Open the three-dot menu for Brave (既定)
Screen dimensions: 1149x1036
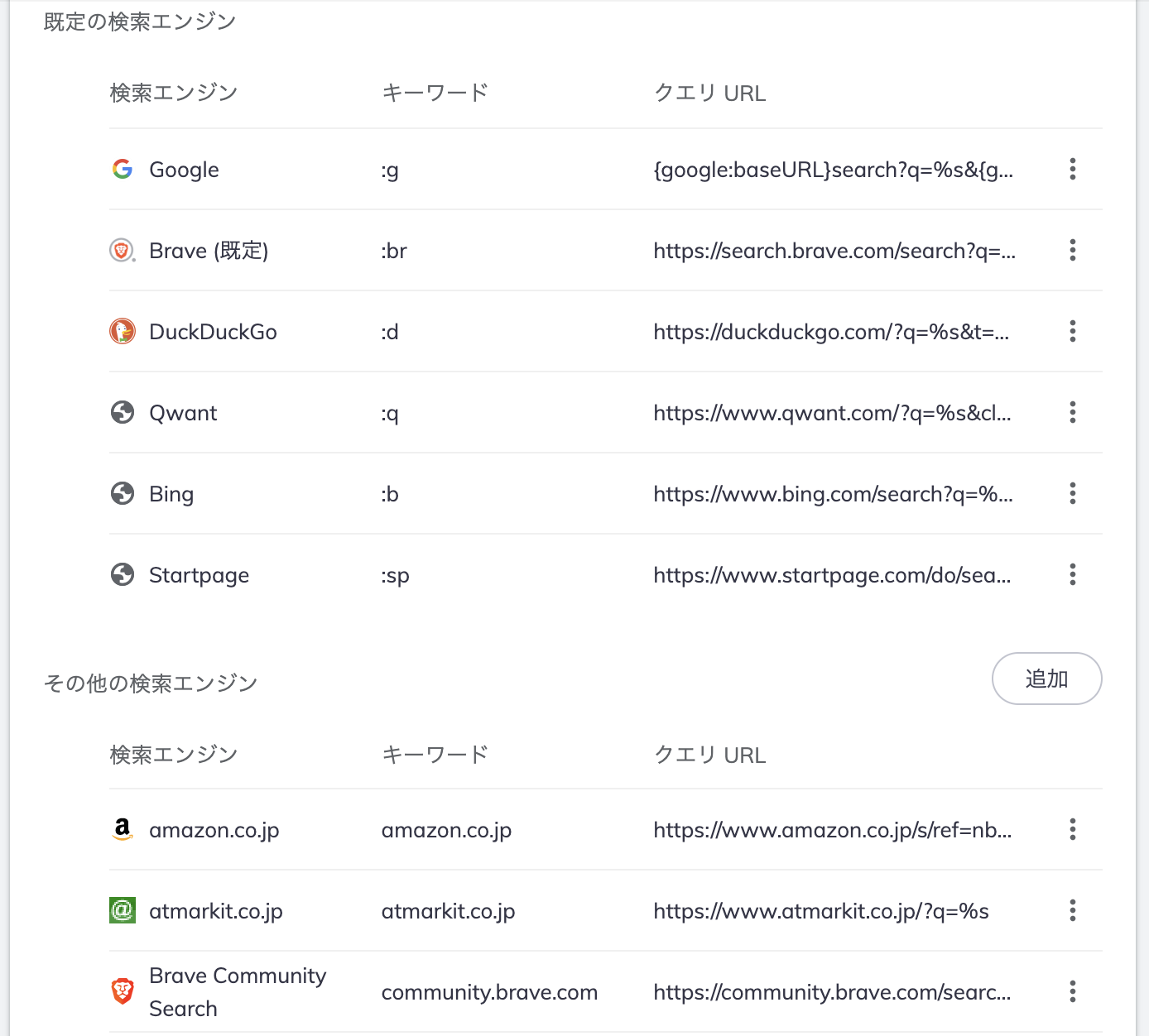tap(1072, 250)
